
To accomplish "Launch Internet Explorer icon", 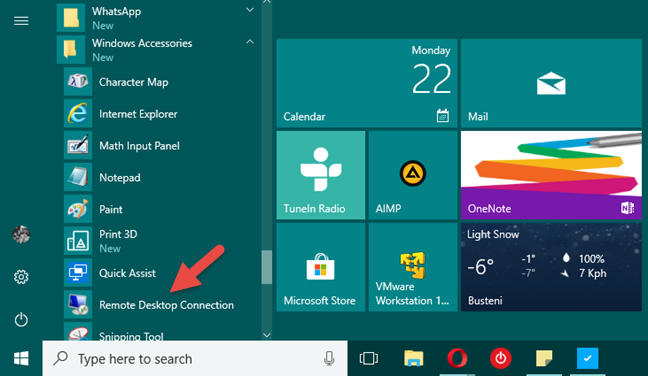I will pos(78,114).
